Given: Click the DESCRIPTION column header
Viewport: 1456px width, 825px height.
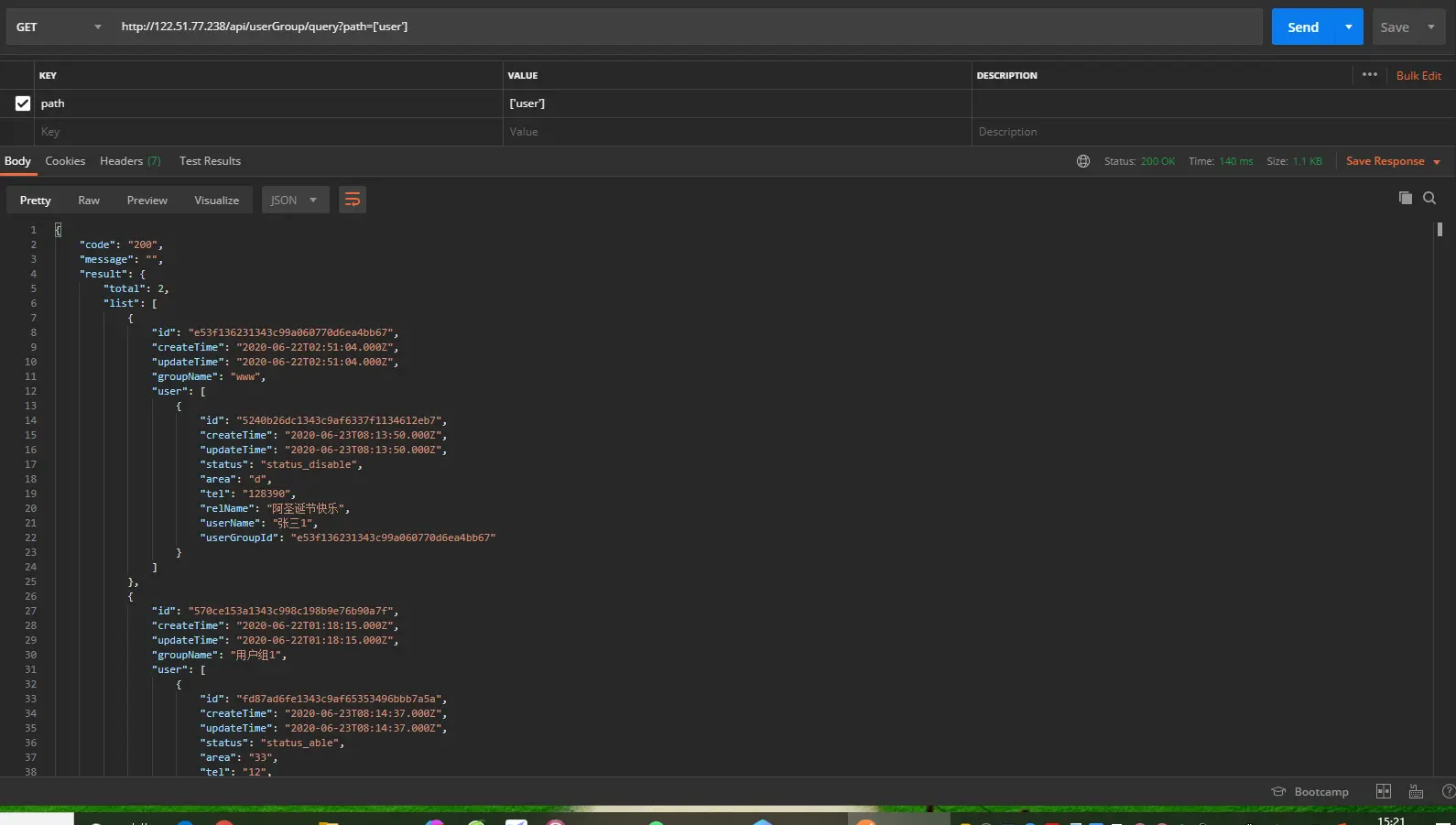Looking at the screenshot, I should 1006,75.
